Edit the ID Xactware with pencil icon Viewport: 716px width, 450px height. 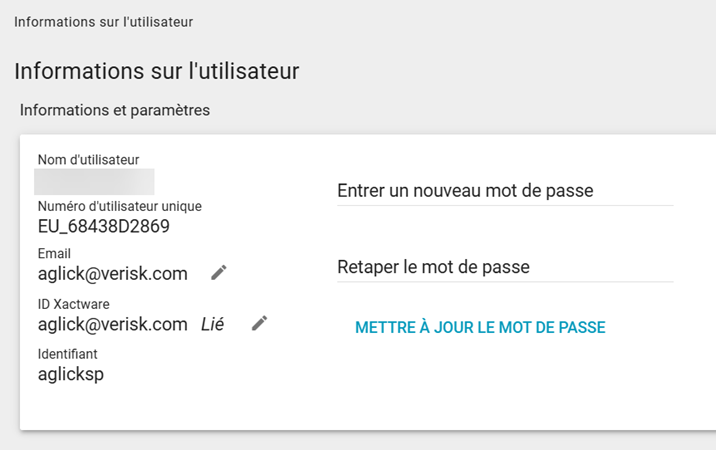(259, 322)
